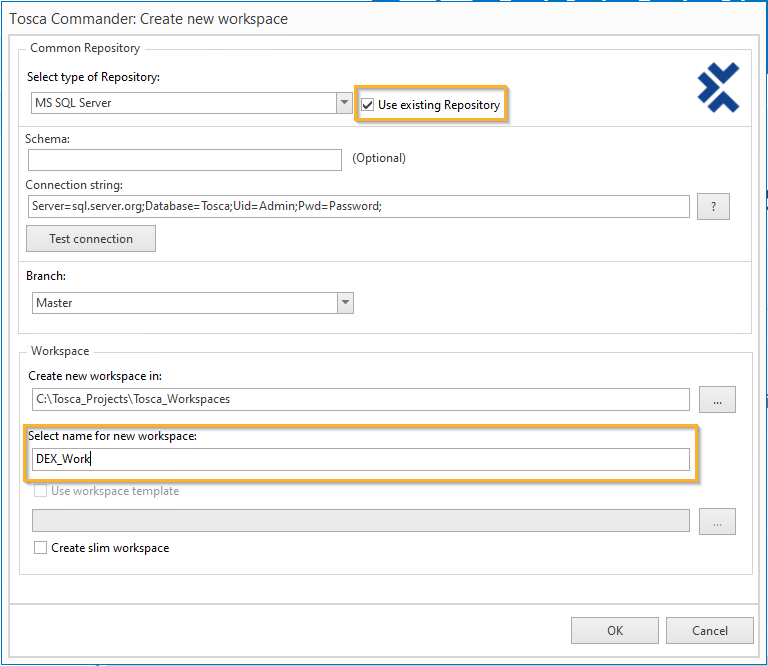Click the greyed-out workspace template path field

(x=358, y=521)
